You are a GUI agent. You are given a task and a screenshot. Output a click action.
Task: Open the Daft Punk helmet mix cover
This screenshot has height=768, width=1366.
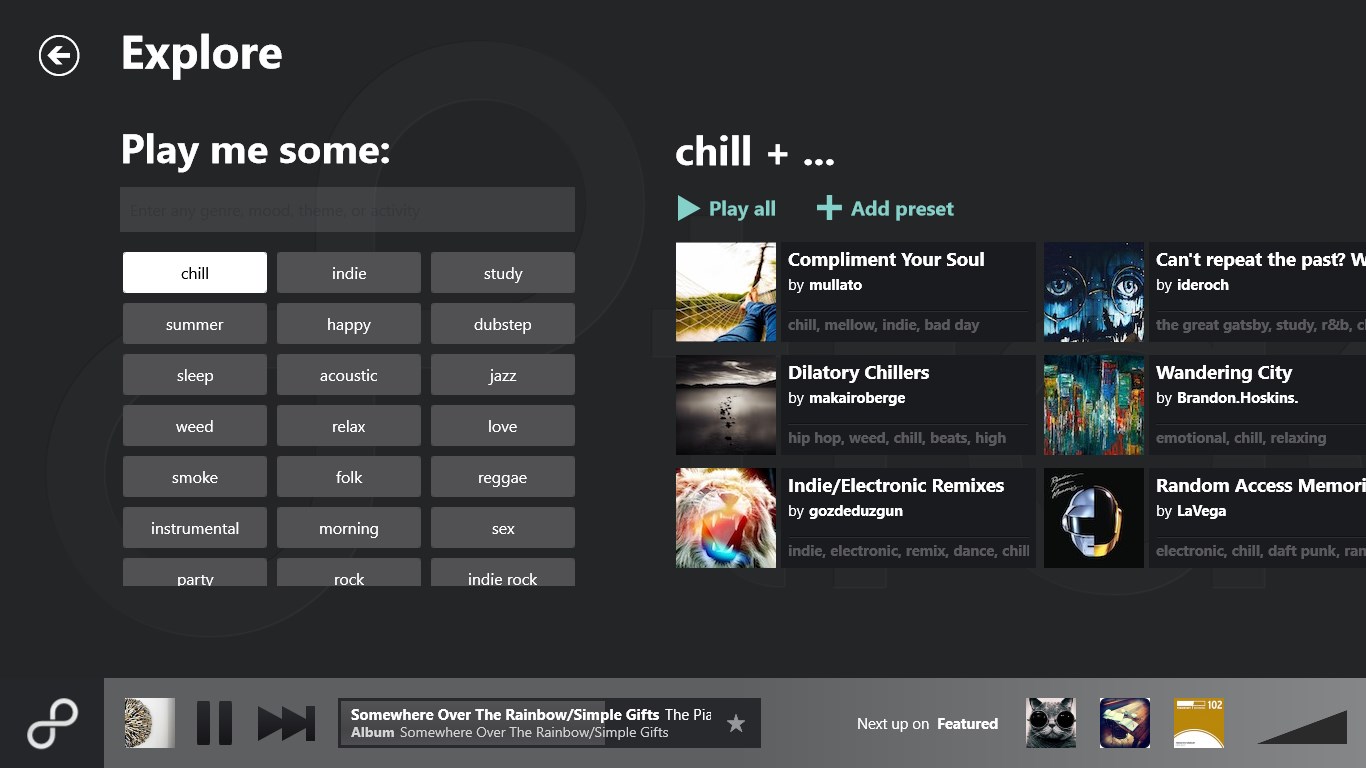coord(1094,518)
